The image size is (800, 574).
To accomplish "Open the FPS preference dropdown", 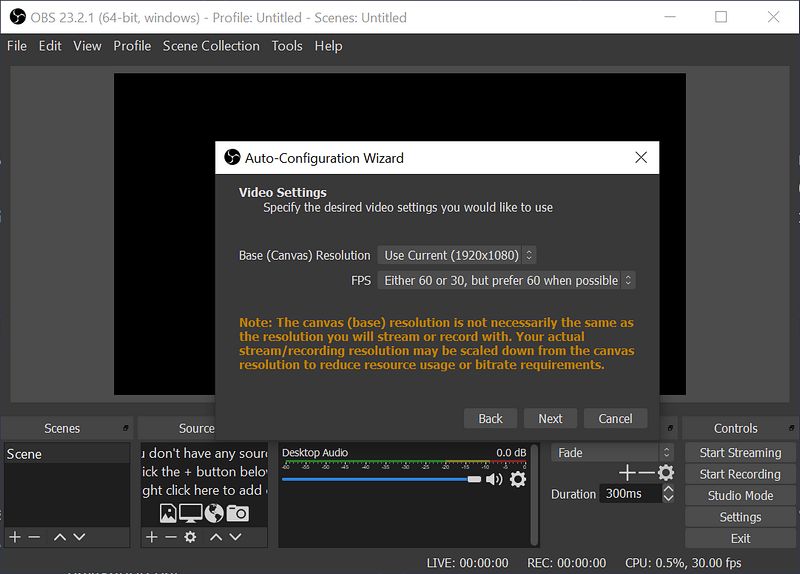I will tap(506, 280).
